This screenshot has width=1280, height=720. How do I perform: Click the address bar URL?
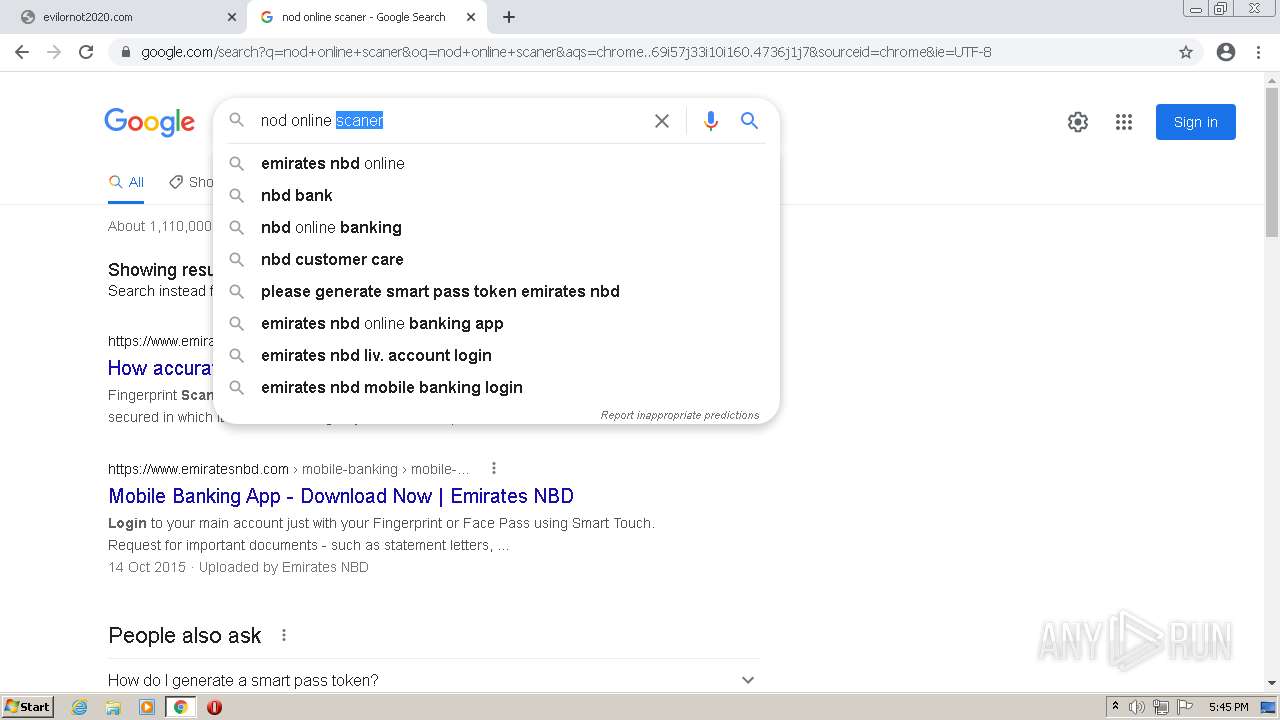tap(566, 52)
